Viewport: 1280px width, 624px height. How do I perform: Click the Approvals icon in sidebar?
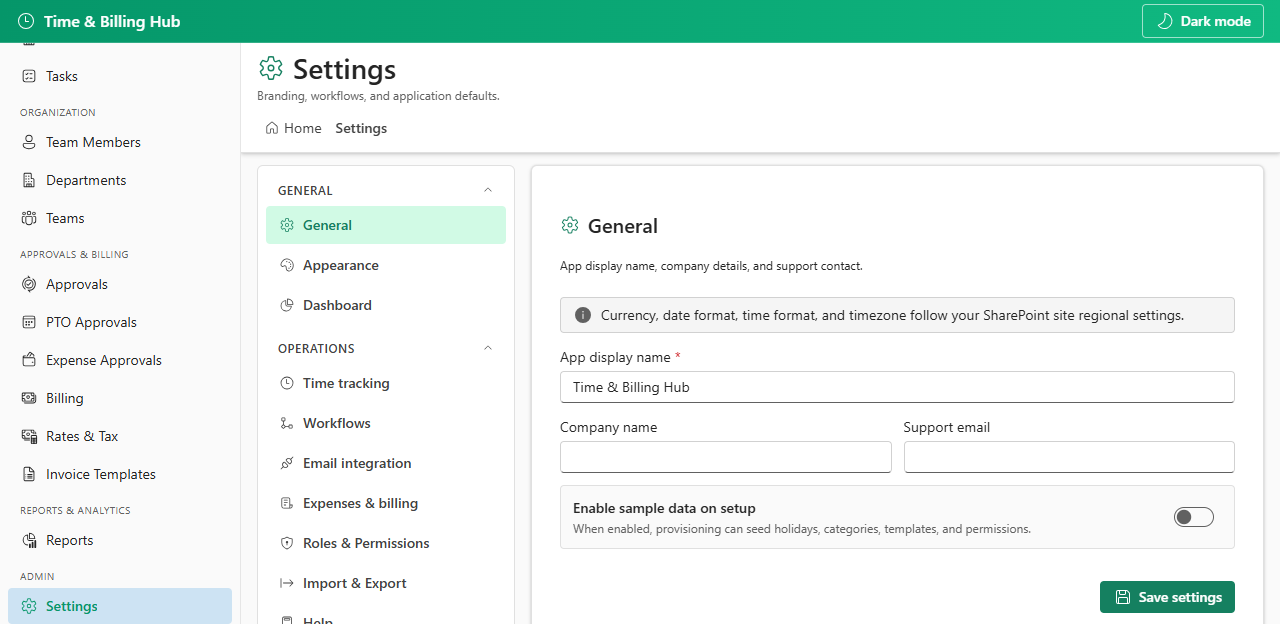click(x=29, y=284)
